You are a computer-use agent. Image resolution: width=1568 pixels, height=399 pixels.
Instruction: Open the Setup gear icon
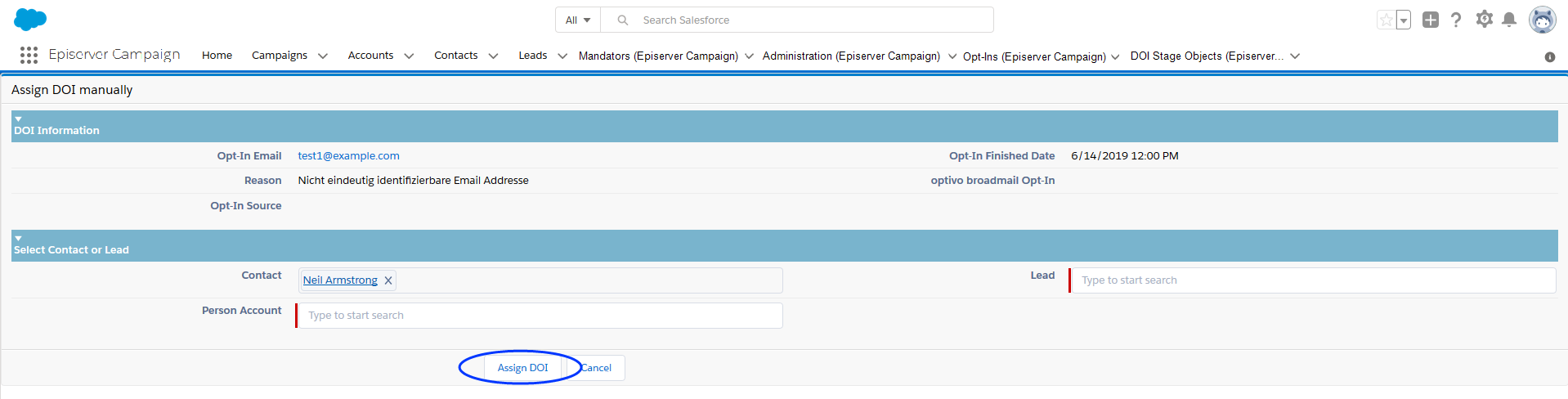click(1484, 19)
